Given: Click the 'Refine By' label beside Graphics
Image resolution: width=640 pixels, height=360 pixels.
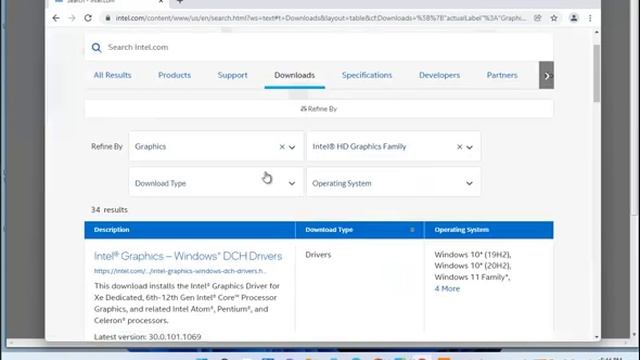Looking at the screenshot, I should (x=107, y=147).
